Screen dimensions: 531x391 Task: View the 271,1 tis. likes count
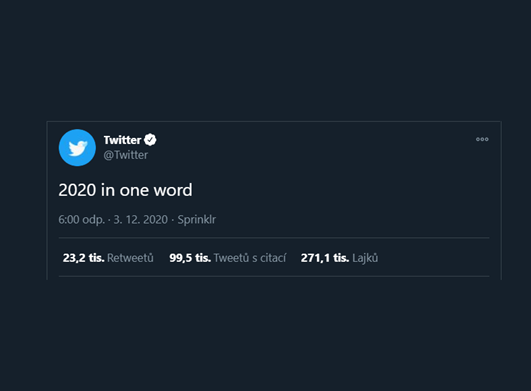tap(325, 258)
